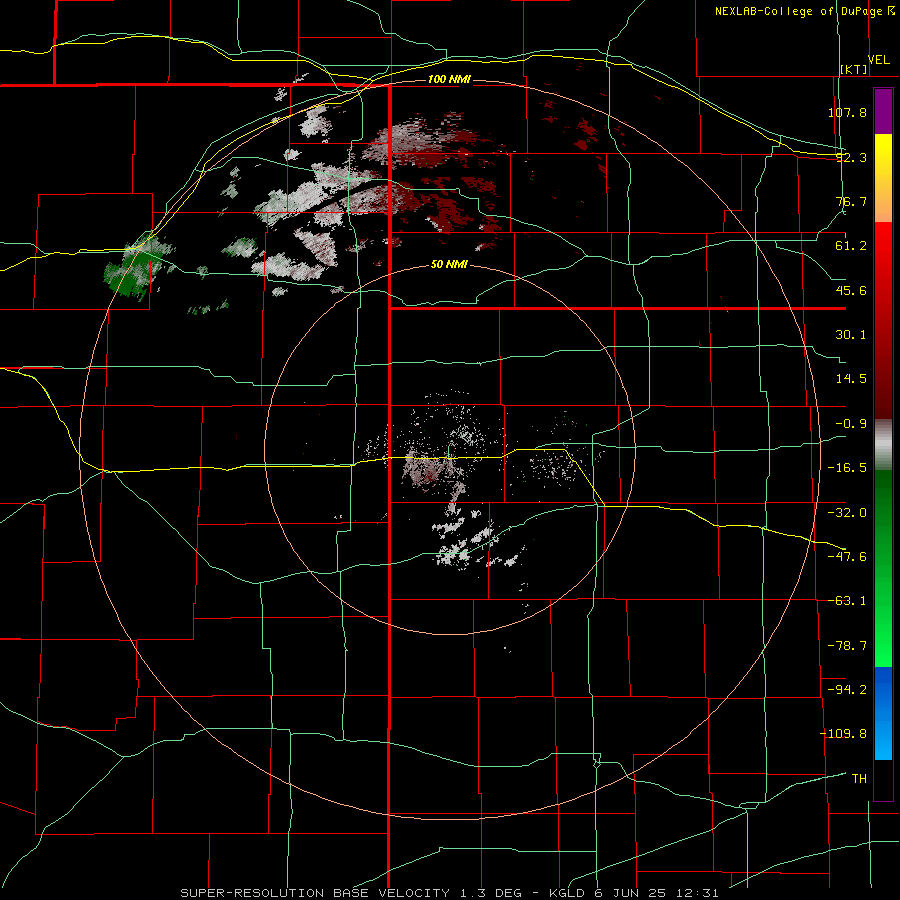Image resolution: width=900 pixels, height=900 pixels.
Task: Click the 100 NMI range ring label
Action: click(x=449, y=79)
